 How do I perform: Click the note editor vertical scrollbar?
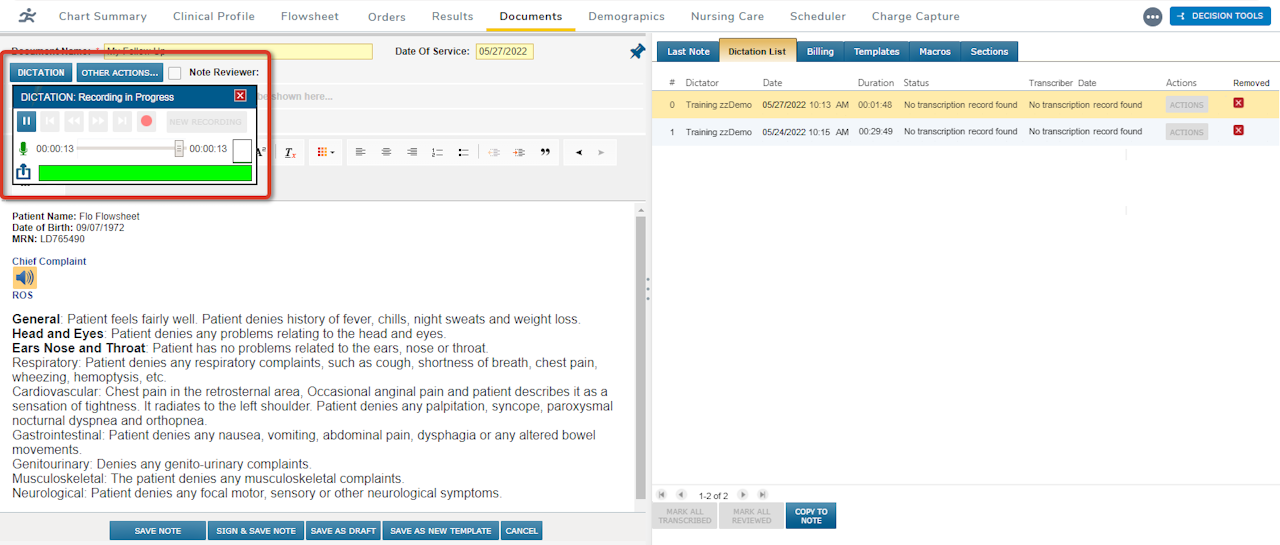[640, 356]
